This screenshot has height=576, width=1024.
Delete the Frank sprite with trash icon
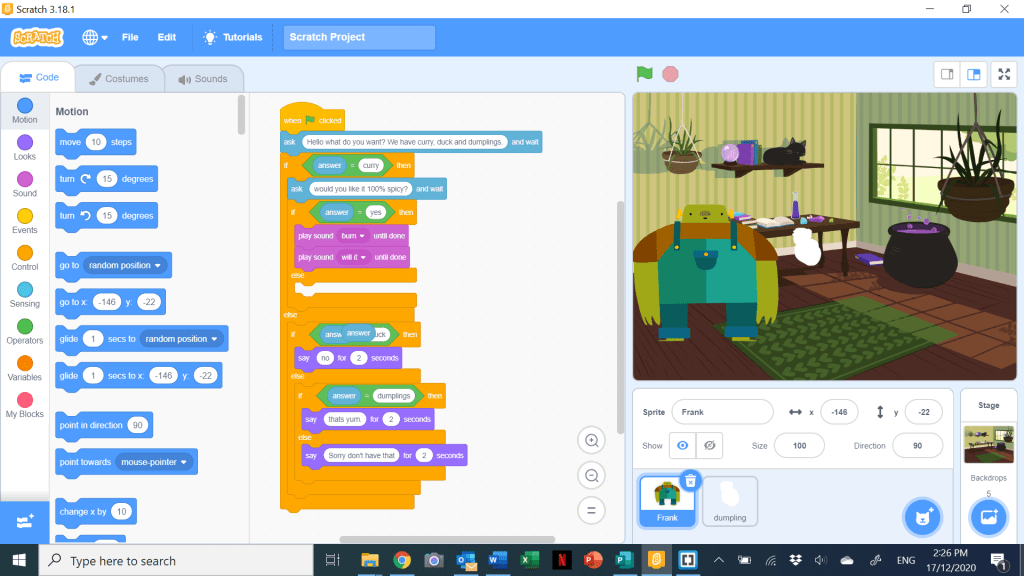click(x=689, y=481)
